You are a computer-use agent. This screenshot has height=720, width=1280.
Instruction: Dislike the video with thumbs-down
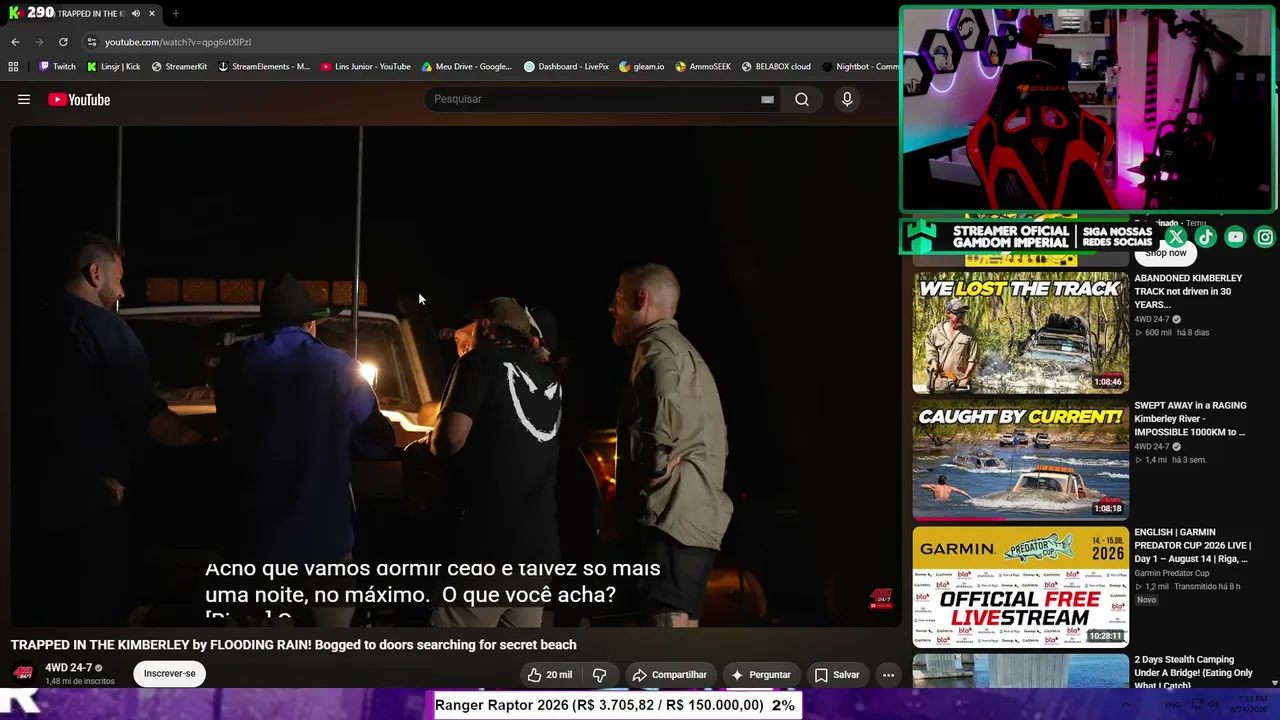click(x=600, y=675)
